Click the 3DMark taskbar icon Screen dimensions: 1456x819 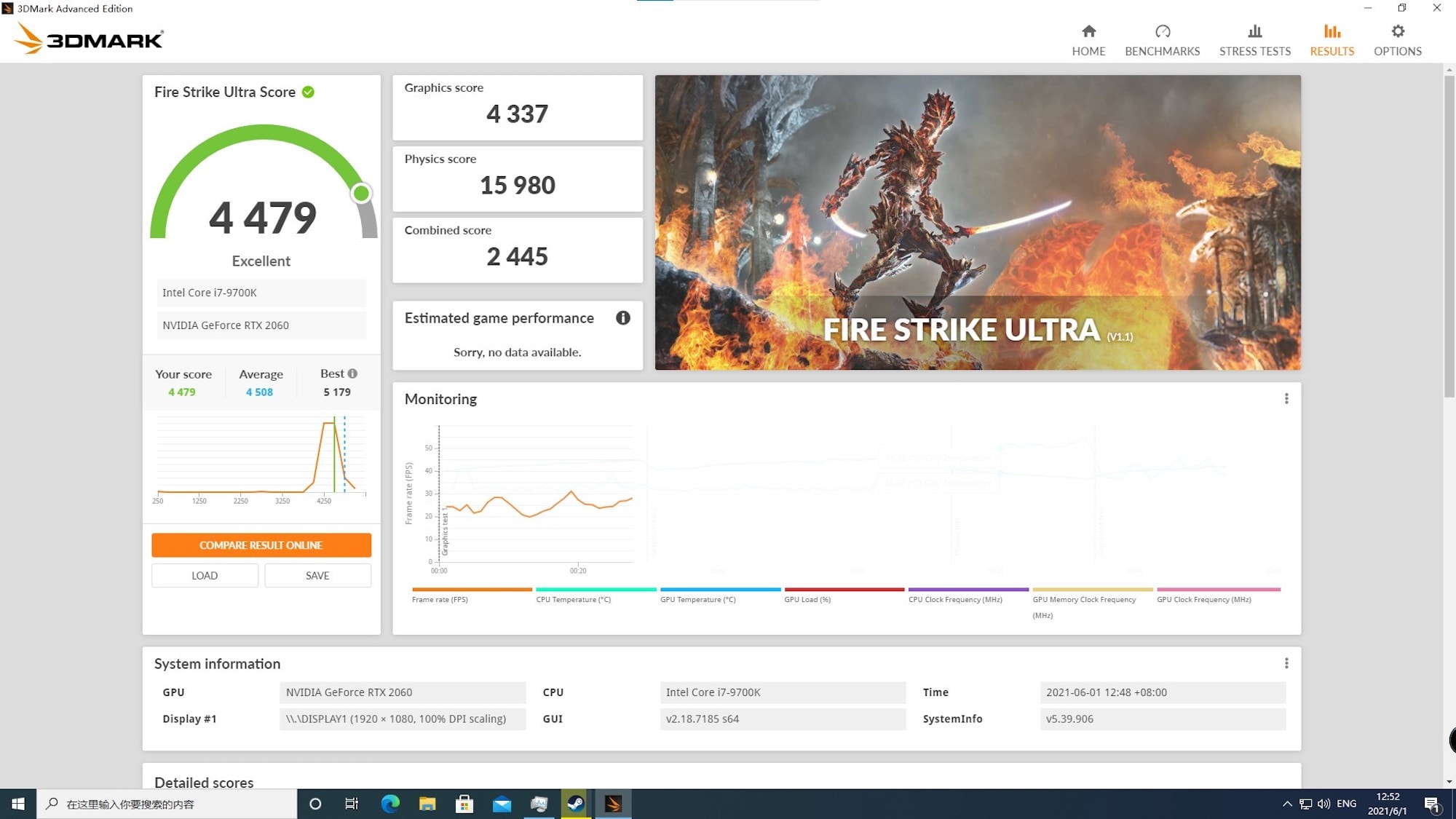pyautogui.click(x=613, y=804)
